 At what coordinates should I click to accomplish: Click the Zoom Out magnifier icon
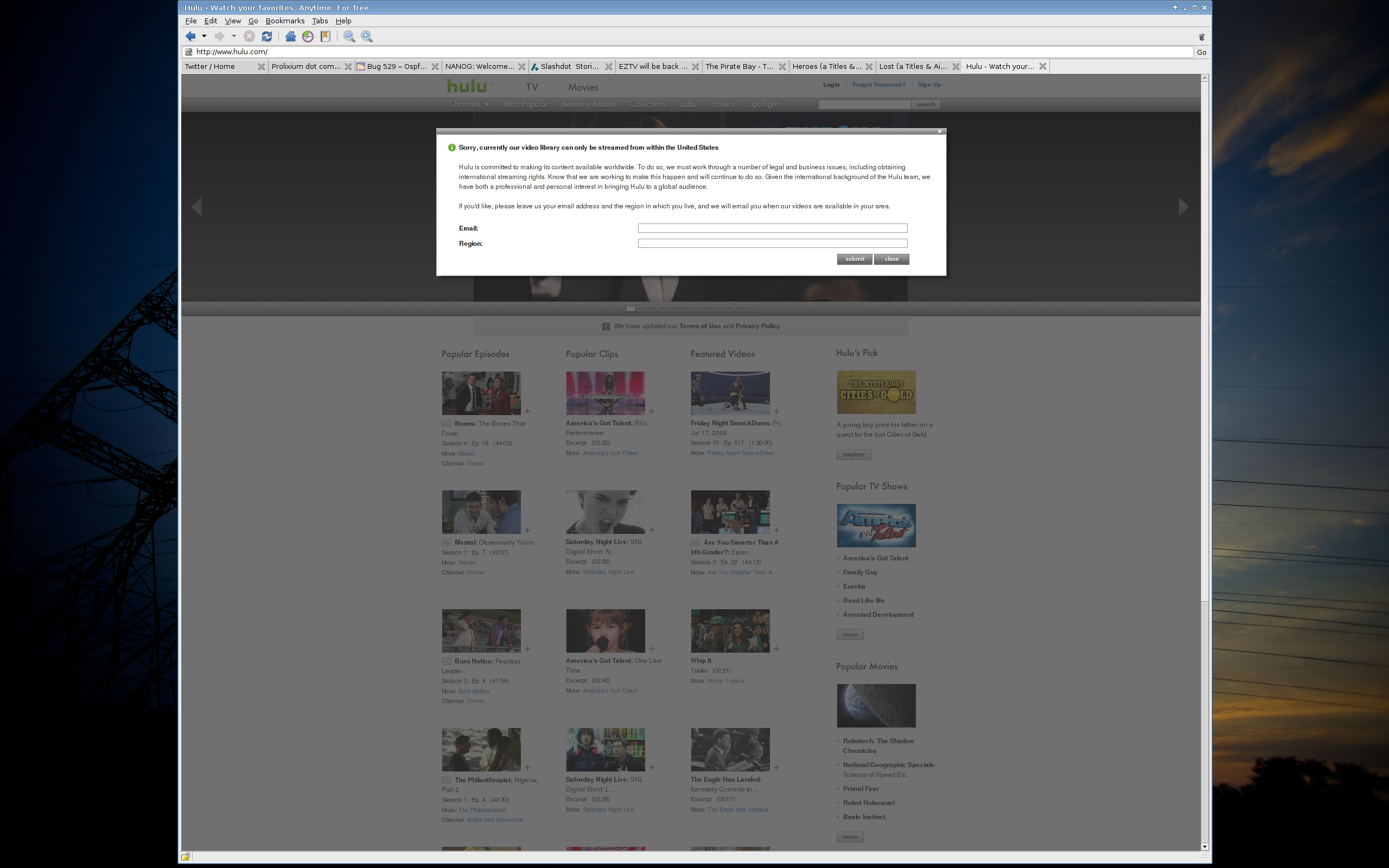click(349, 36)
